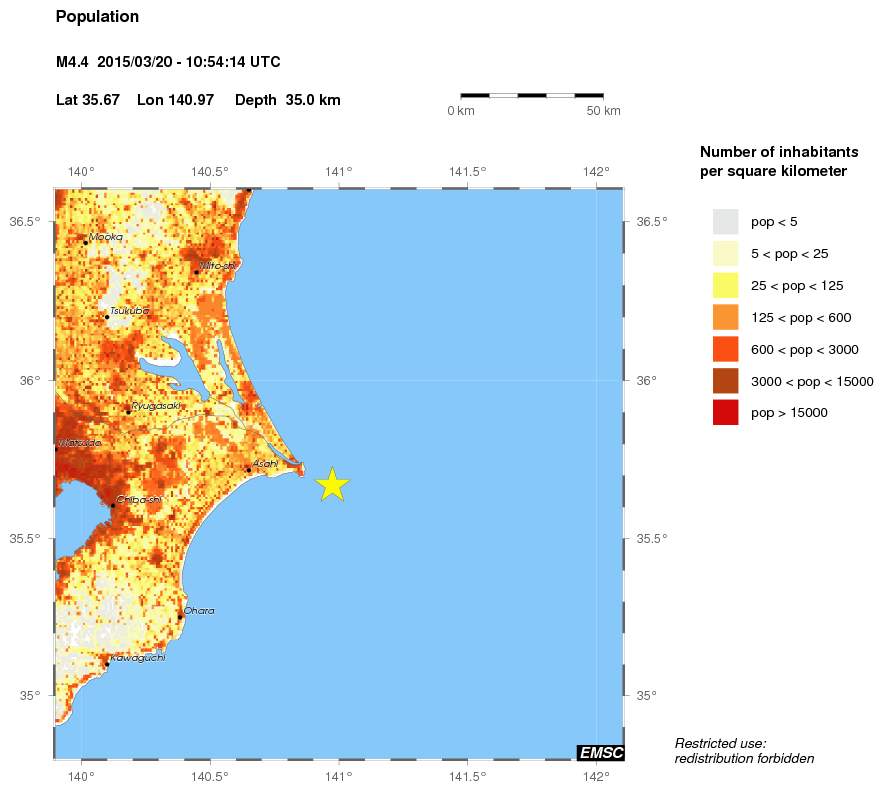884x791 pixels.
Task: Select the Asahi city marker dot
Action: [249, 469]
